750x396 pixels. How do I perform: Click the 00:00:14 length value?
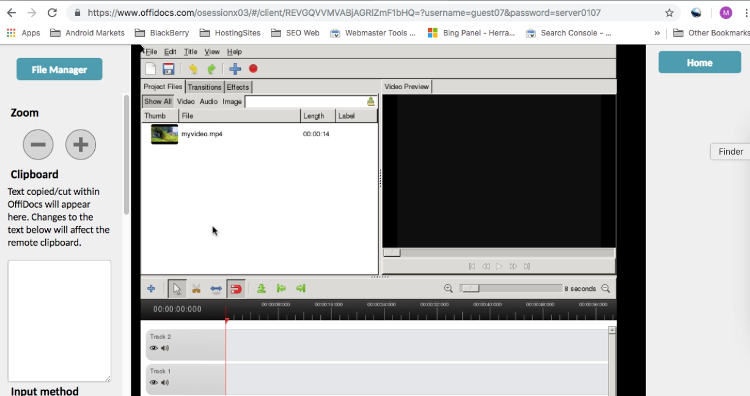point(316,134)
